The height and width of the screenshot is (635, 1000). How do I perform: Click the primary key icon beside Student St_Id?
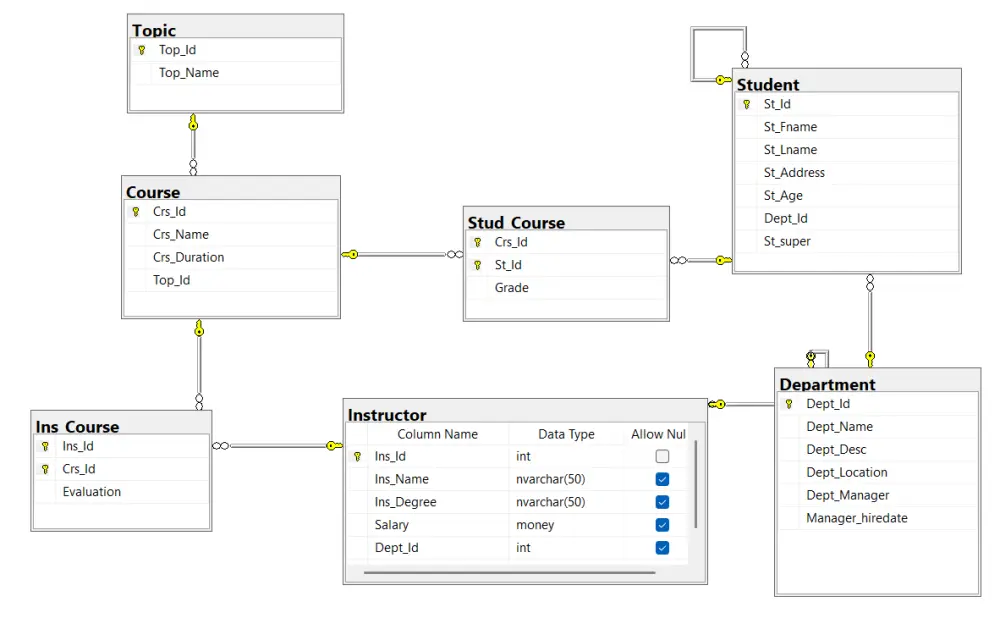(x=746, y=104)
